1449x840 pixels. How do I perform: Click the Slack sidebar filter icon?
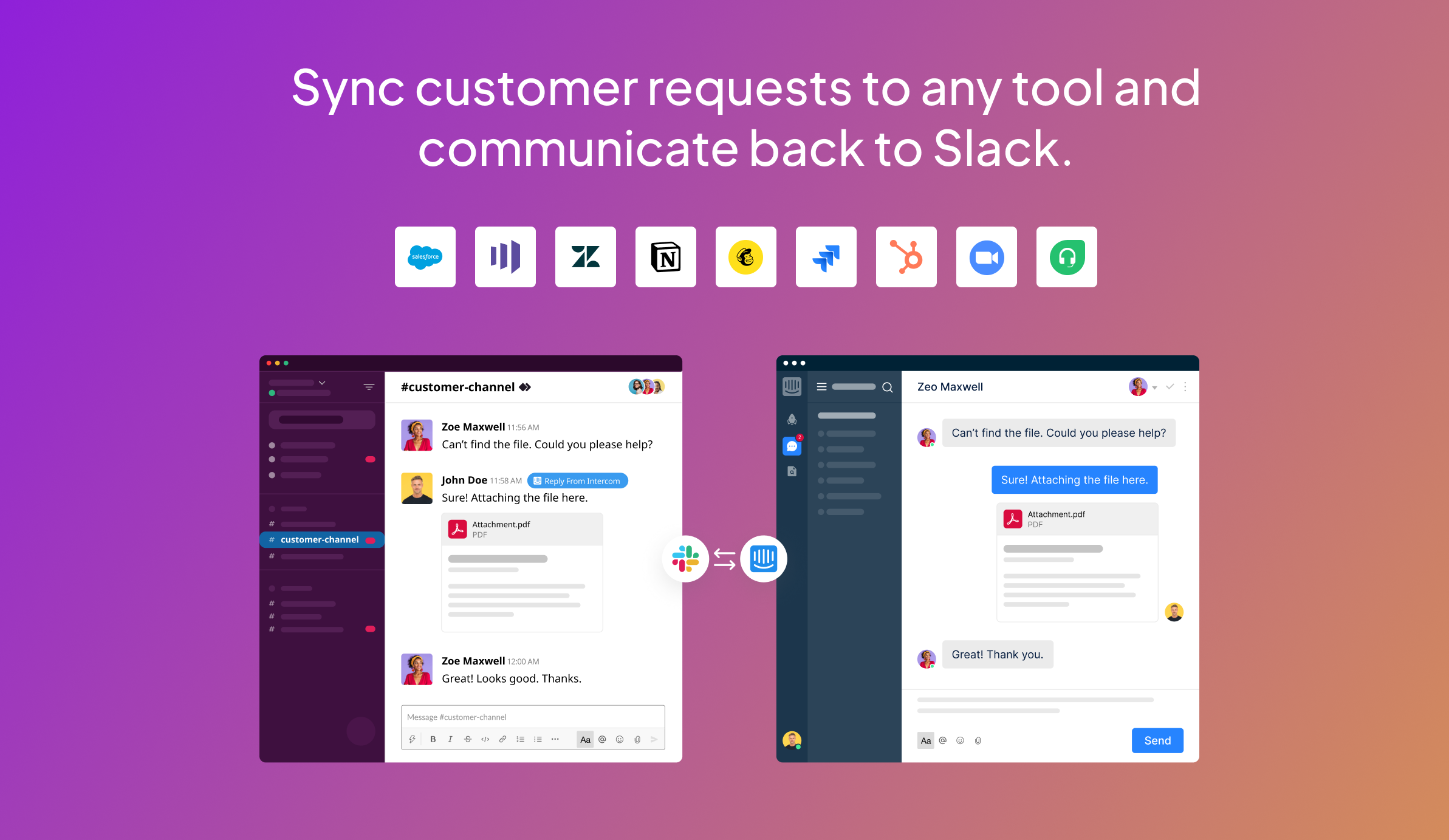tap(369, 387)
